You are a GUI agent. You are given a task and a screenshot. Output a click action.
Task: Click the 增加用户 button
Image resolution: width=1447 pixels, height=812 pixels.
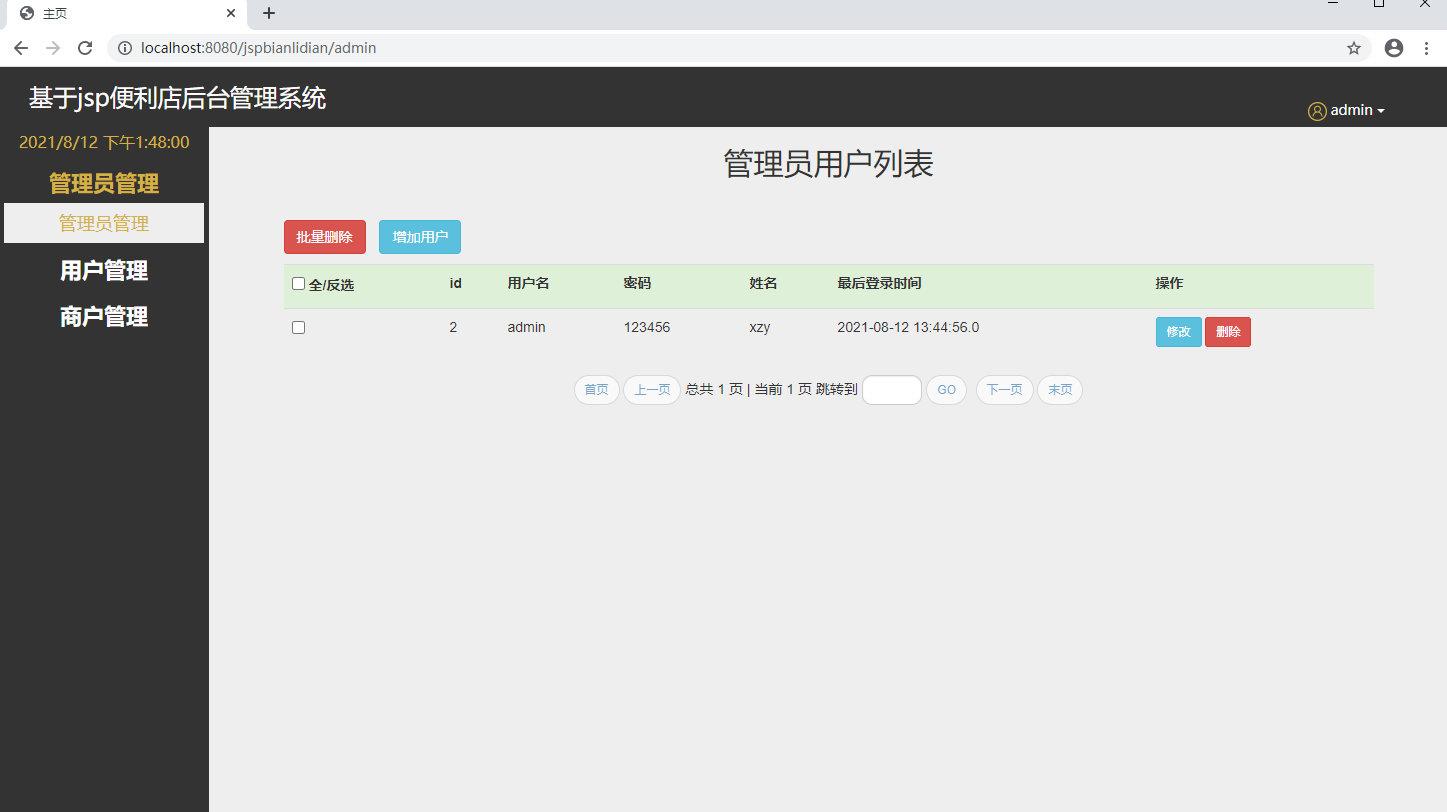tap(419, 237)
